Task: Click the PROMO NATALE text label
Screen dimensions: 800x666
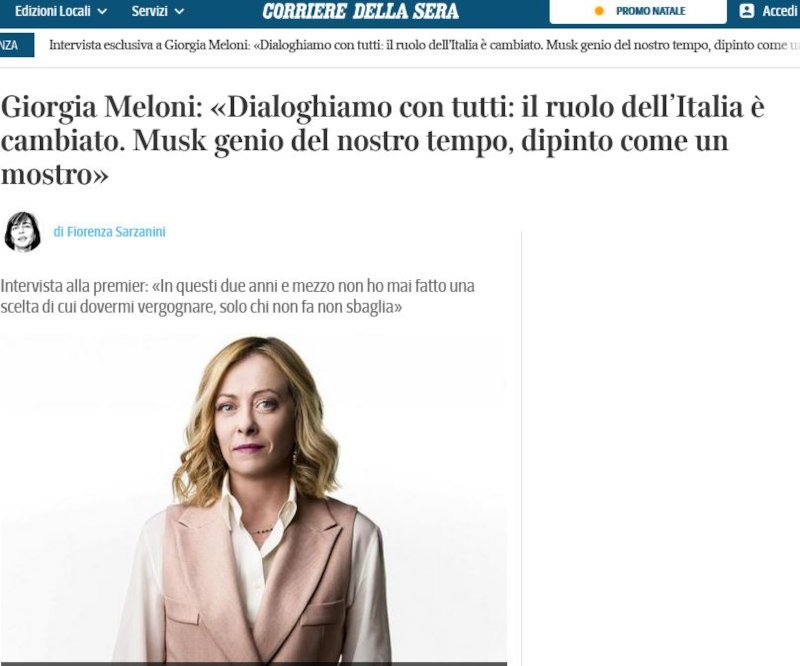Action: [651, 11]
